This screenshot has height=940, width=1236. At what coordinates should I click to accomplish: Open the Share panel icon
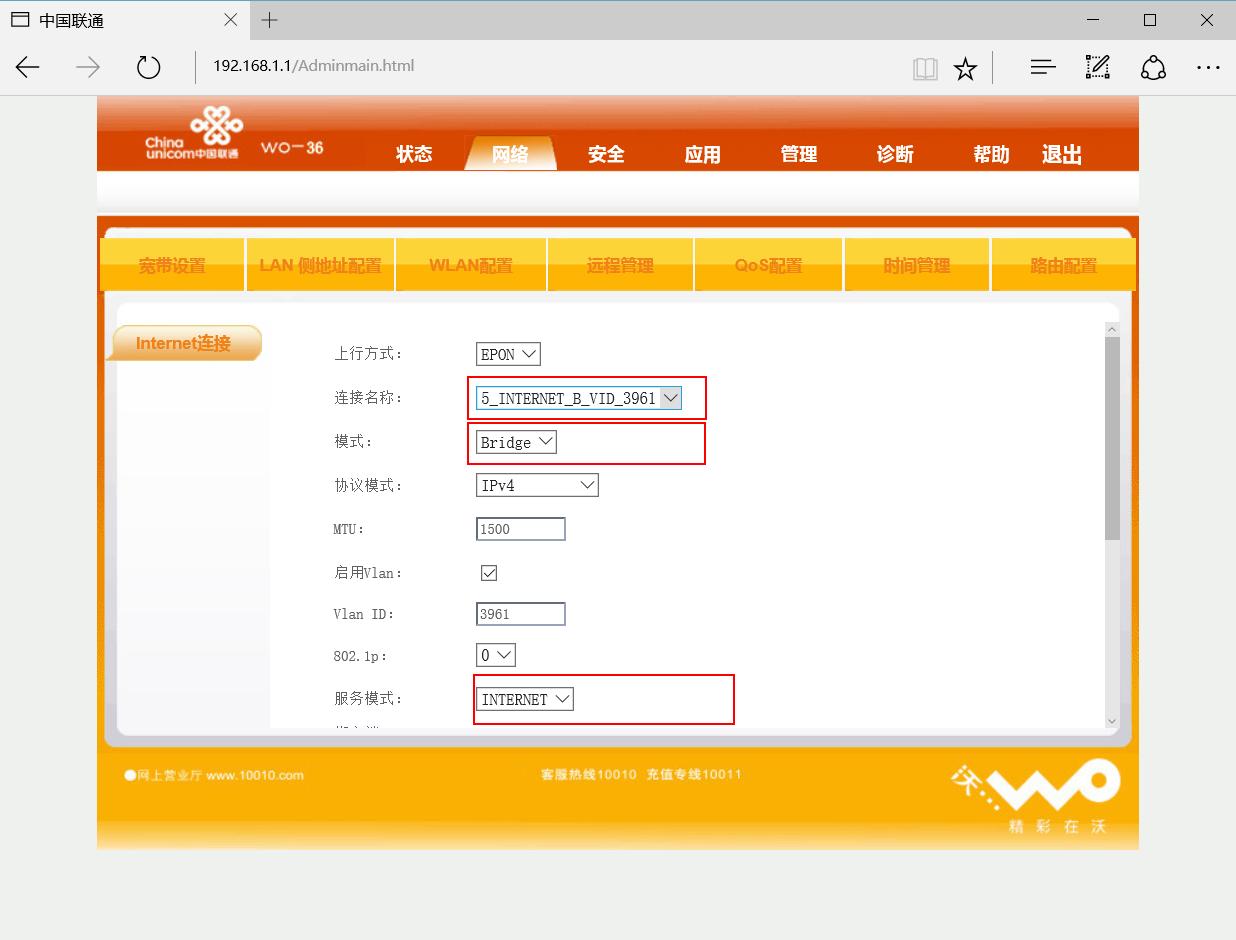(1153, 68)
